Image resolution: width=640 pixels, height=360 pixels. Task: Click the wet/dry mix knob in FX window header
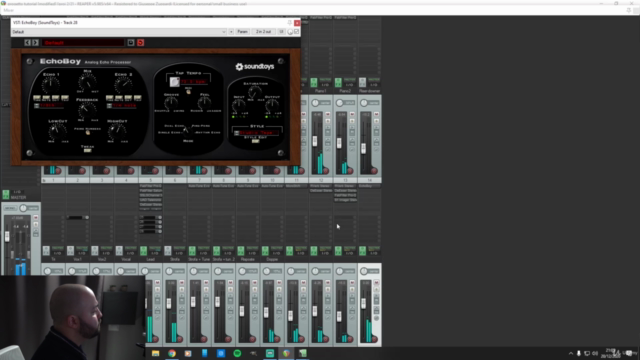290,32
